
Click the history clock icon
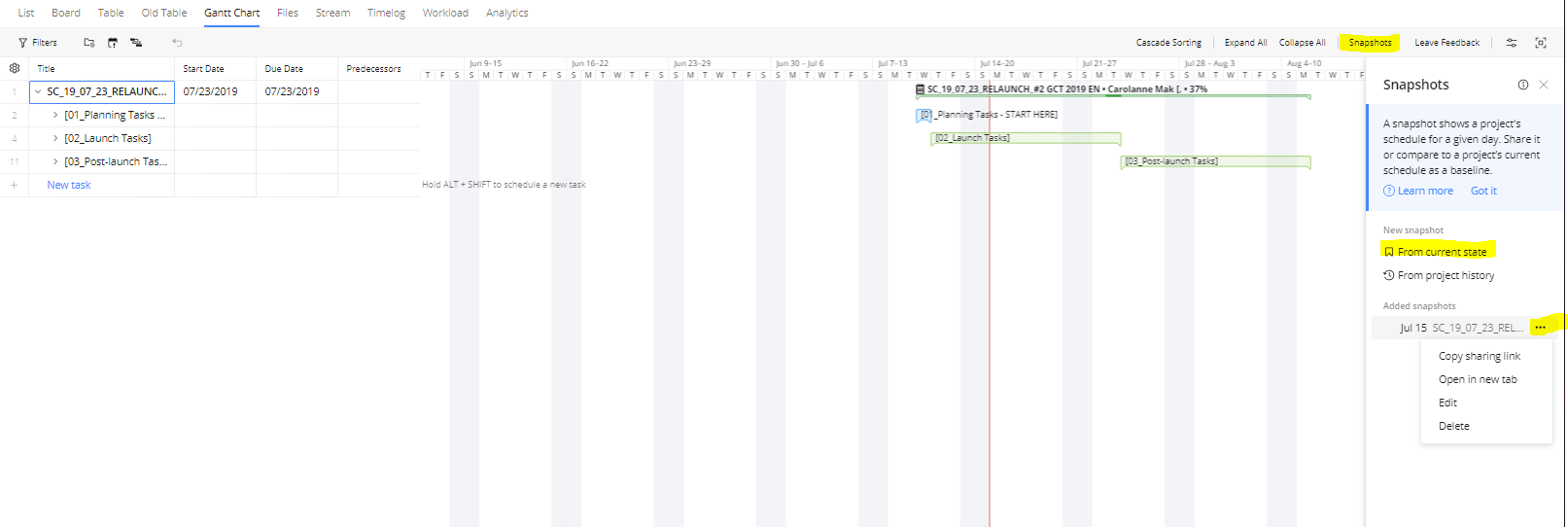[x=1389, y=275]
